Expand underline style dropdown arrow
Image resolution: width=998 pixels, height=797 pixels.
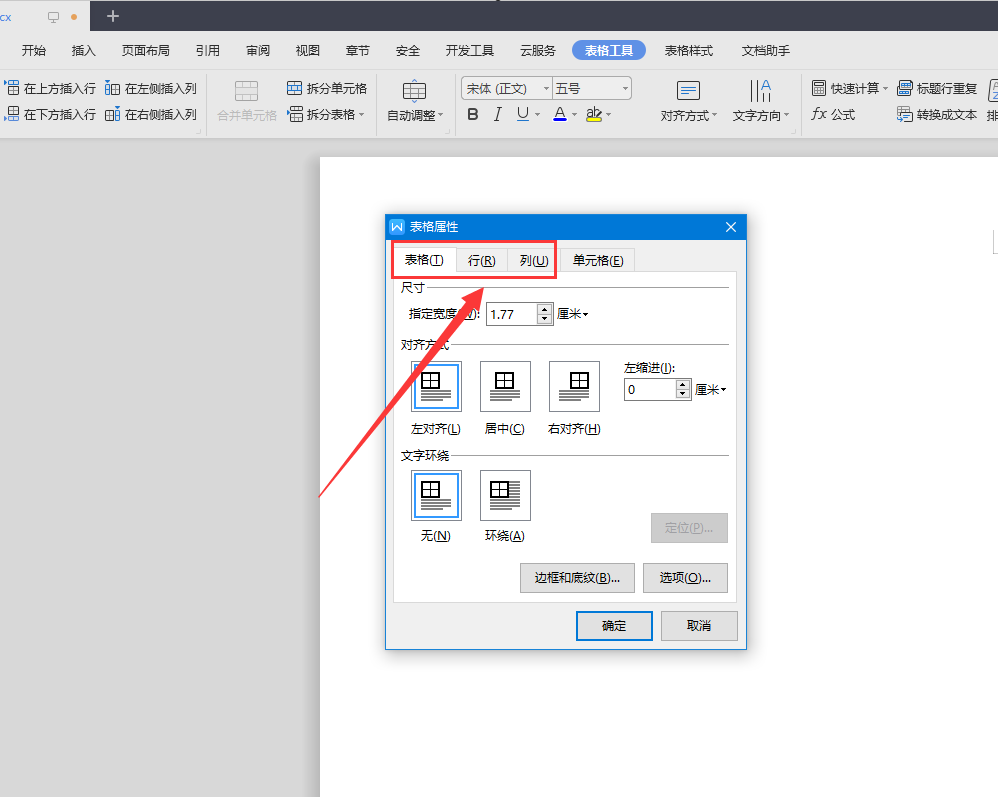(x=538, y=115)
